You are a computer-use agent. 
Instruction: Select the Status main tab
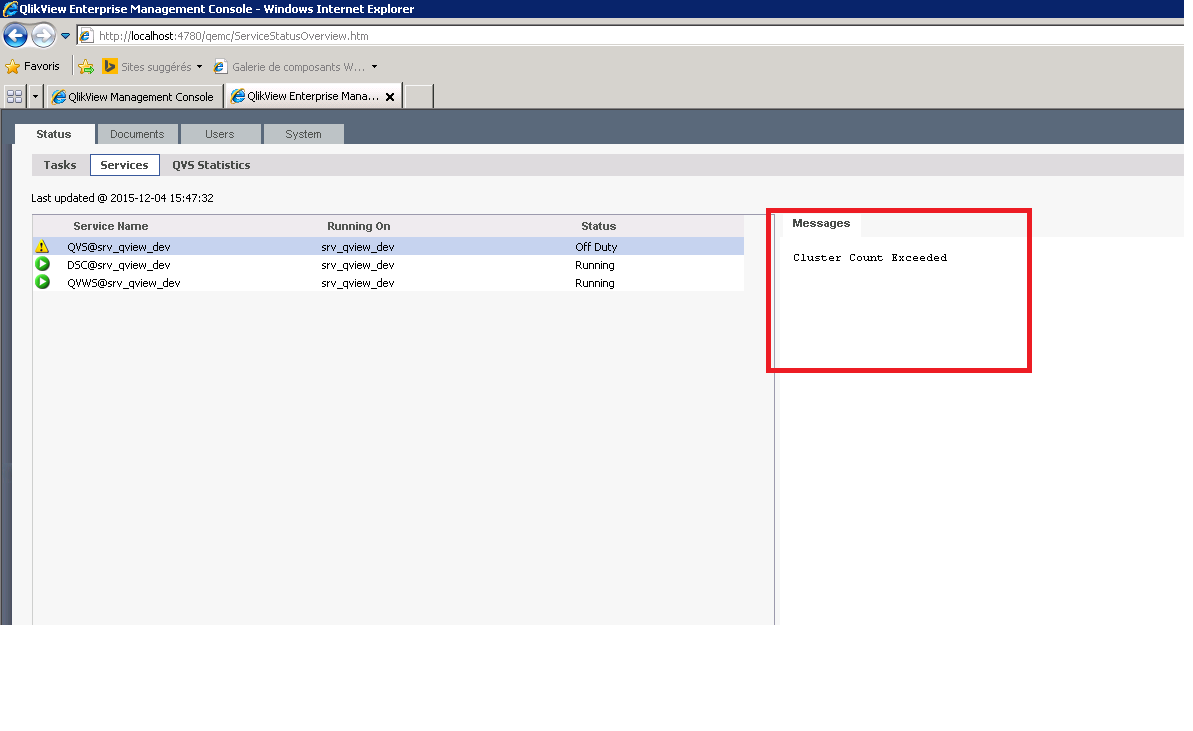coord(54,134)
